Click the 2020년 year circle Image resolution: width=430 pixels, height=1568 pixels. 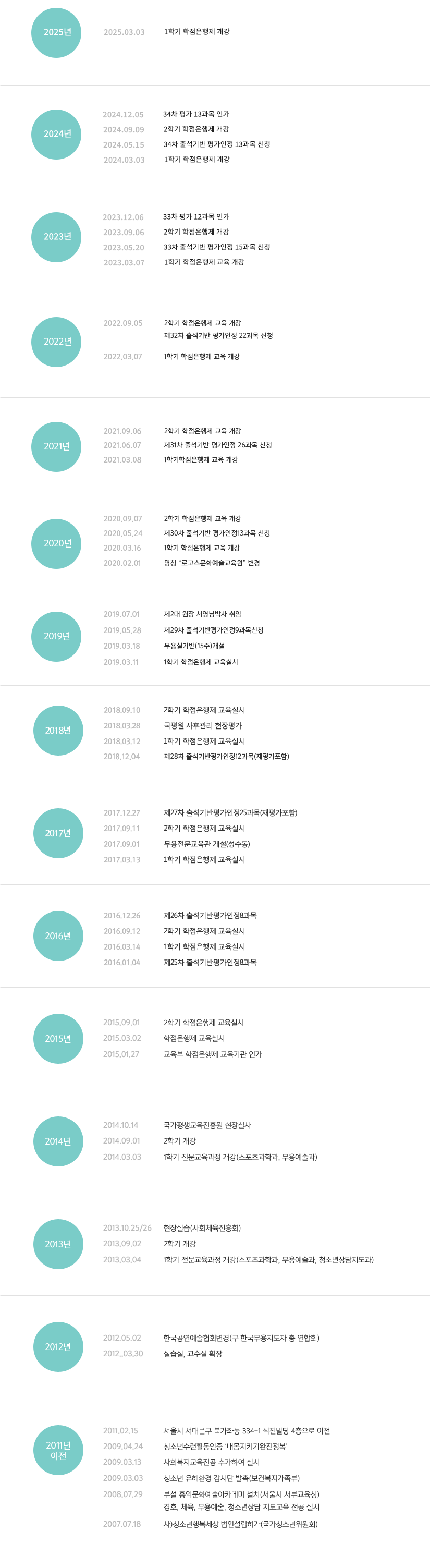tap(57, 543)
